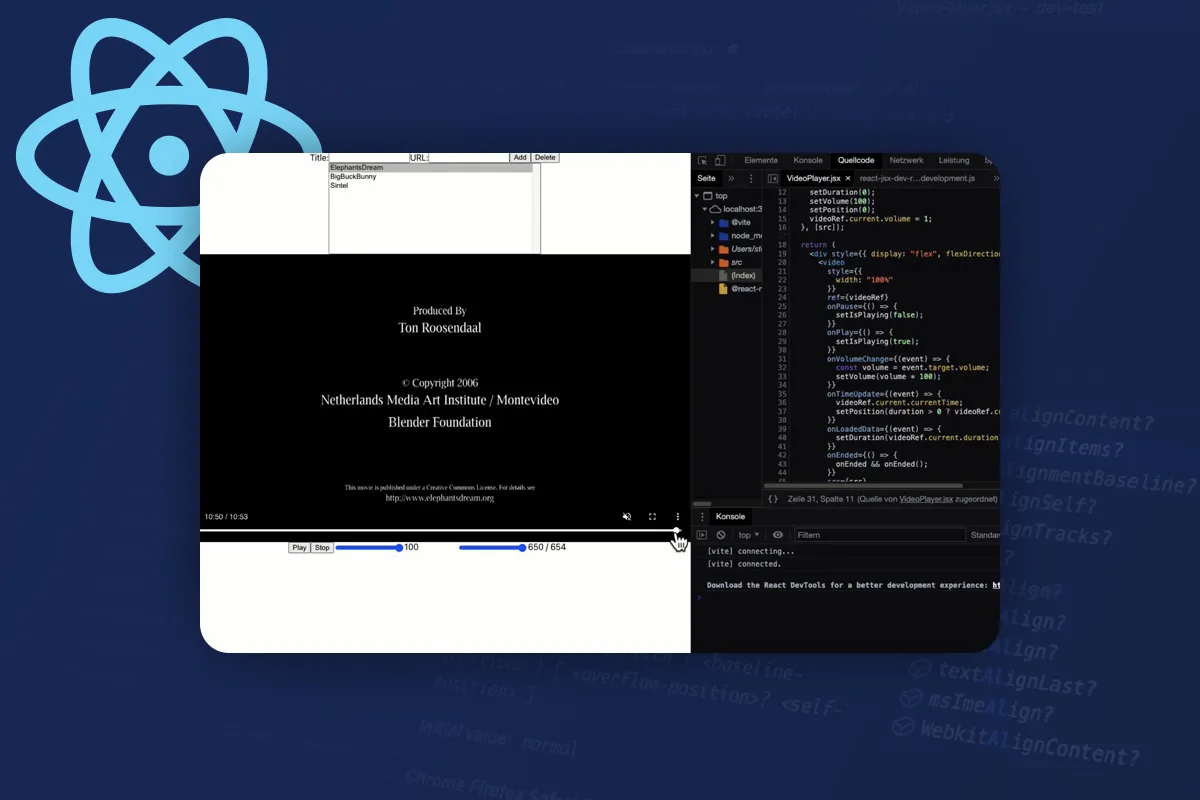
Task: Select the Quellcode tab
Action: click(x=856, y=160)
